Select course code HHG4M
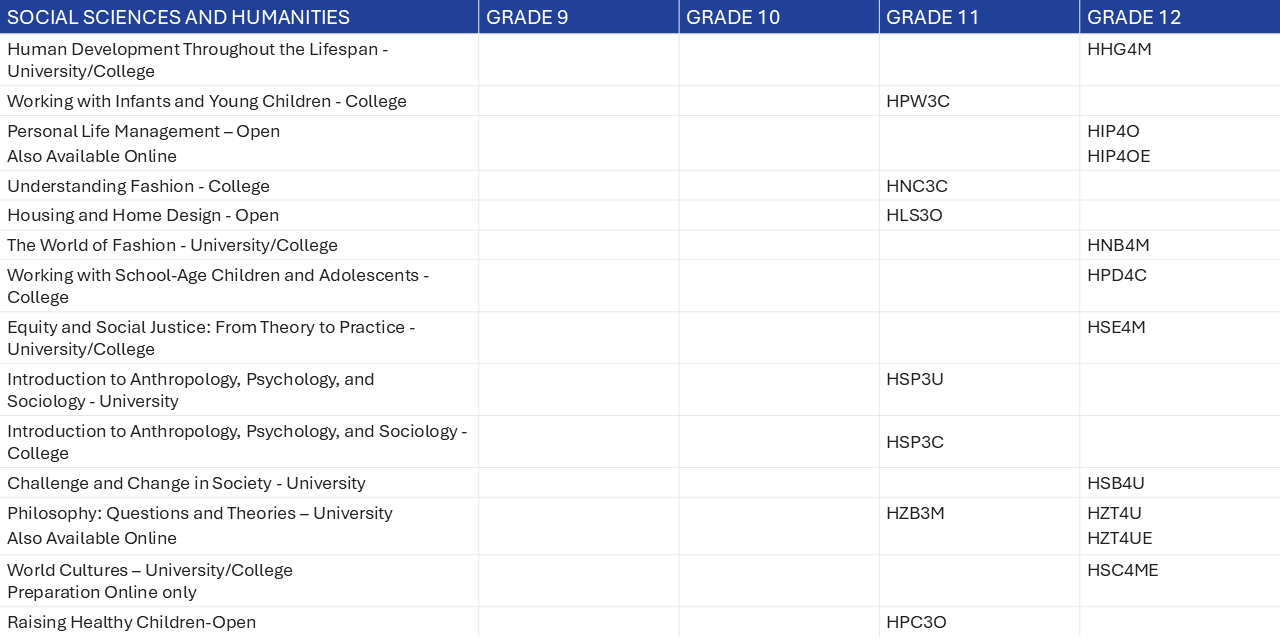 [1119, 48]
